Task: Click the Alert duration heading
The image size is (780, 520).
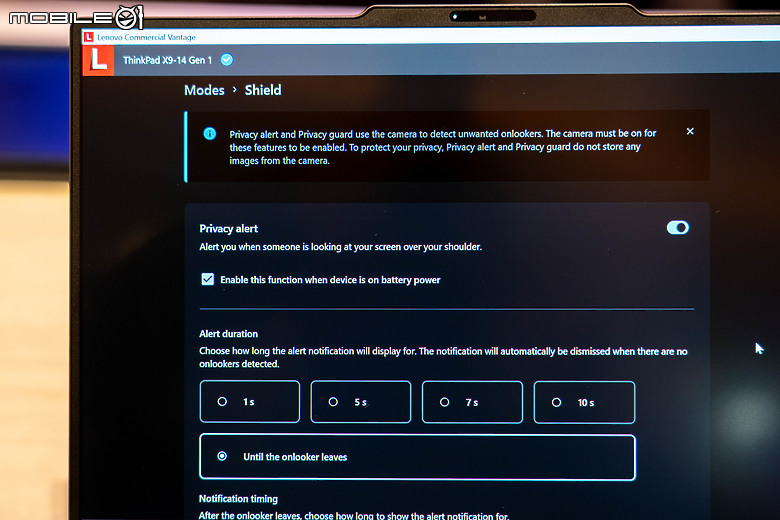Action: click(x=228, y=333)
